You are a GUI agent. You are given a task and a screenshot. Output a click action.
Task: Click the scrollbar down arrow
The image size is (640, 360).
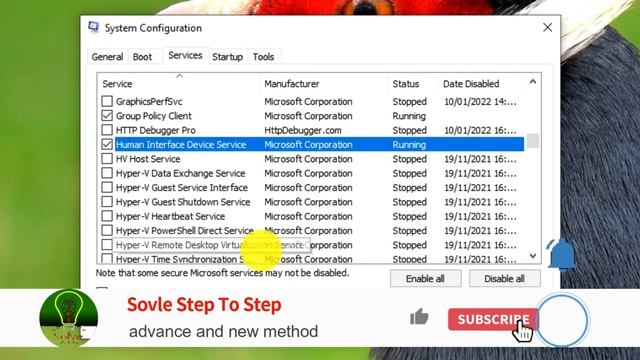point(533,256)
